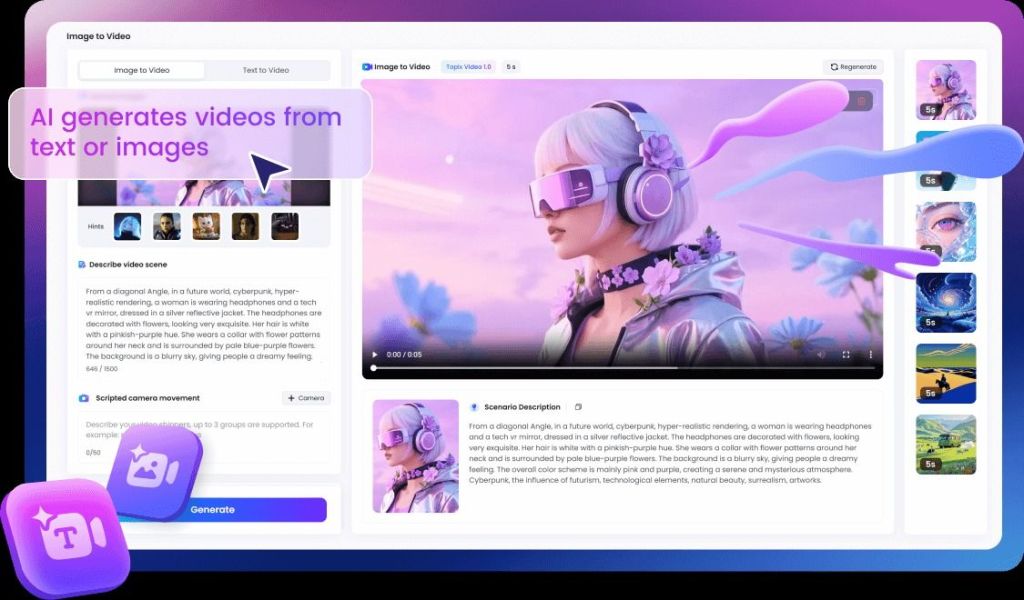Switch to the Text to Video tab
Screen dimensions: 1024x600
266,70
